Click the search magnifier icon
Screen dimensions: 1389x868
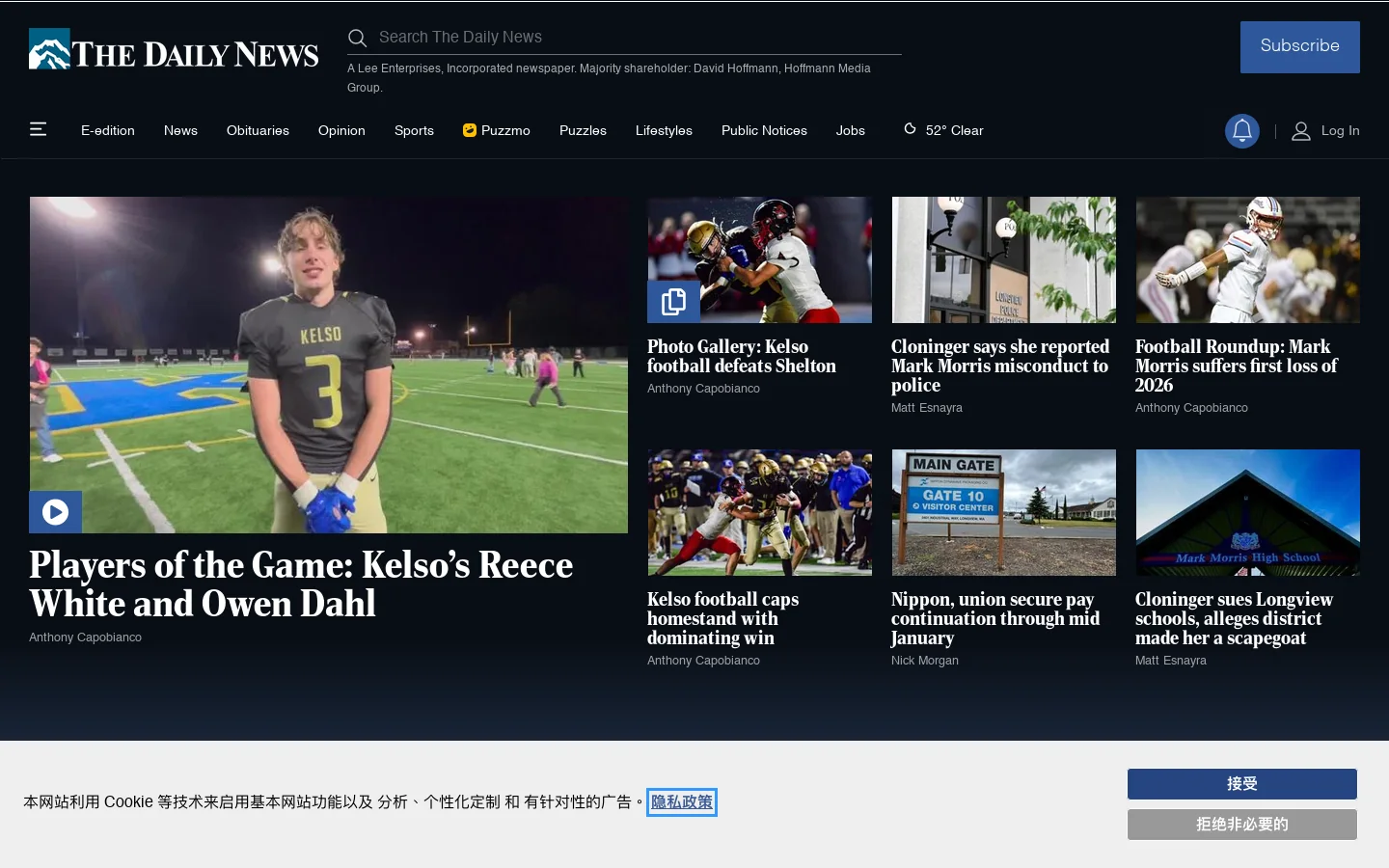(x=357, y=38)
